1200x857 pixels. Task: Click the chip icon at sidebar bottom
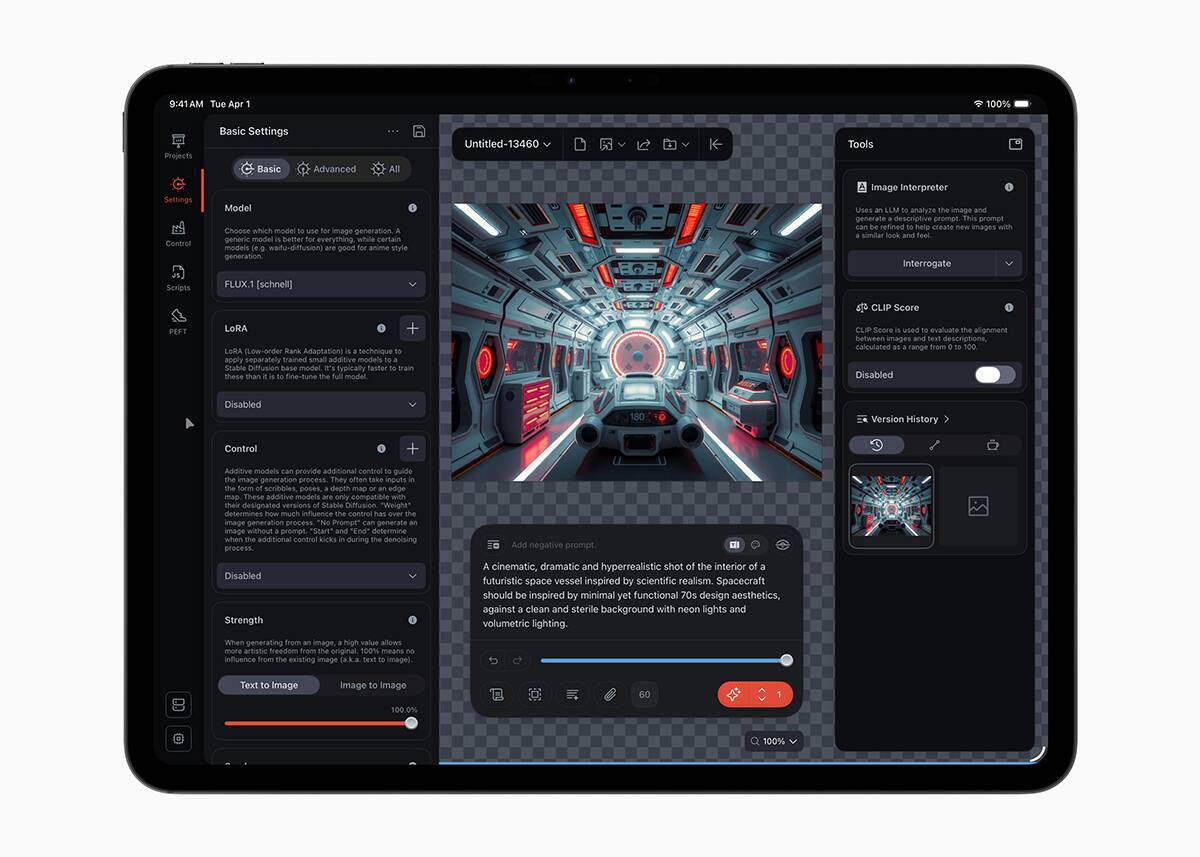click(x=178, y=739)
